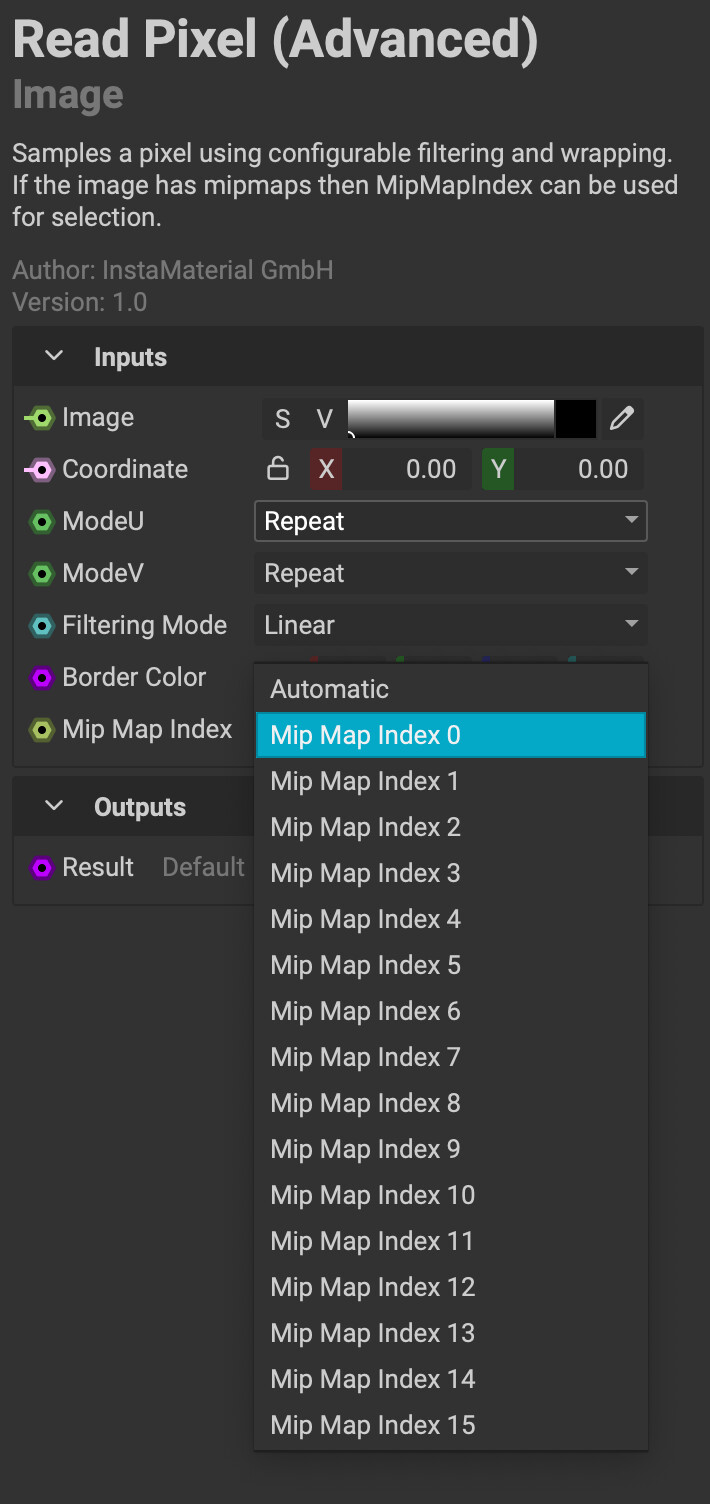This screenshot has height=1504, width=710.
Task: Open the Filtering Mode Linear dropdown
Action: [x=450, y=626]
